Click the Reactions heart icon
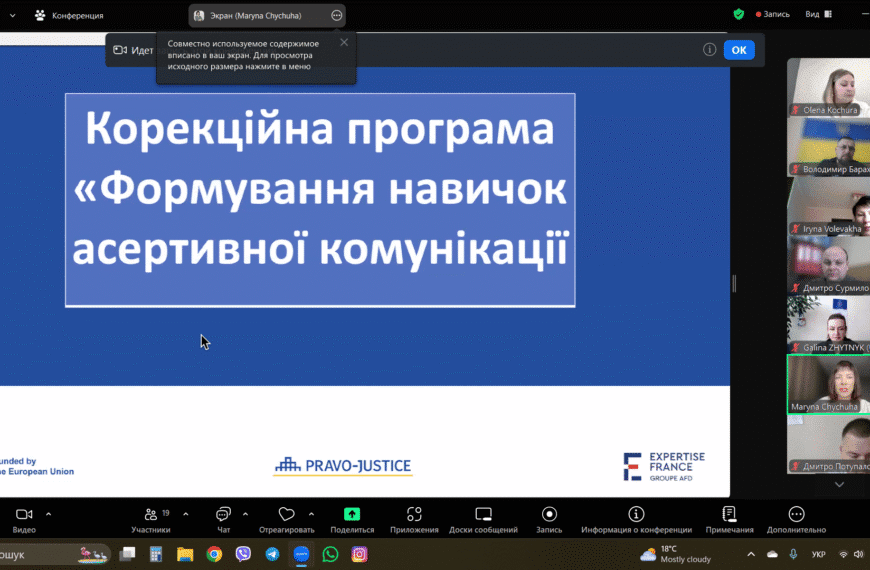This screenshot has height=570, width=870. tap(286, 514)
